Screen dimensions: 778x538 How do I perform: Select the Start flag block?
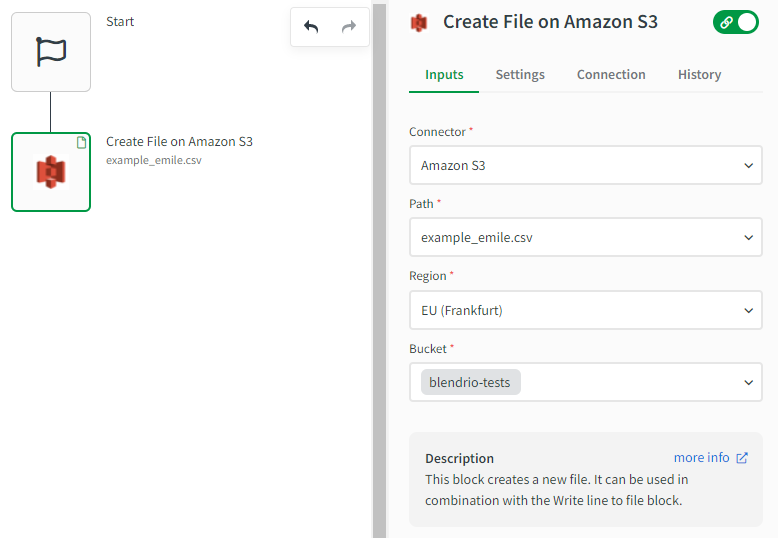click(51, 52)
